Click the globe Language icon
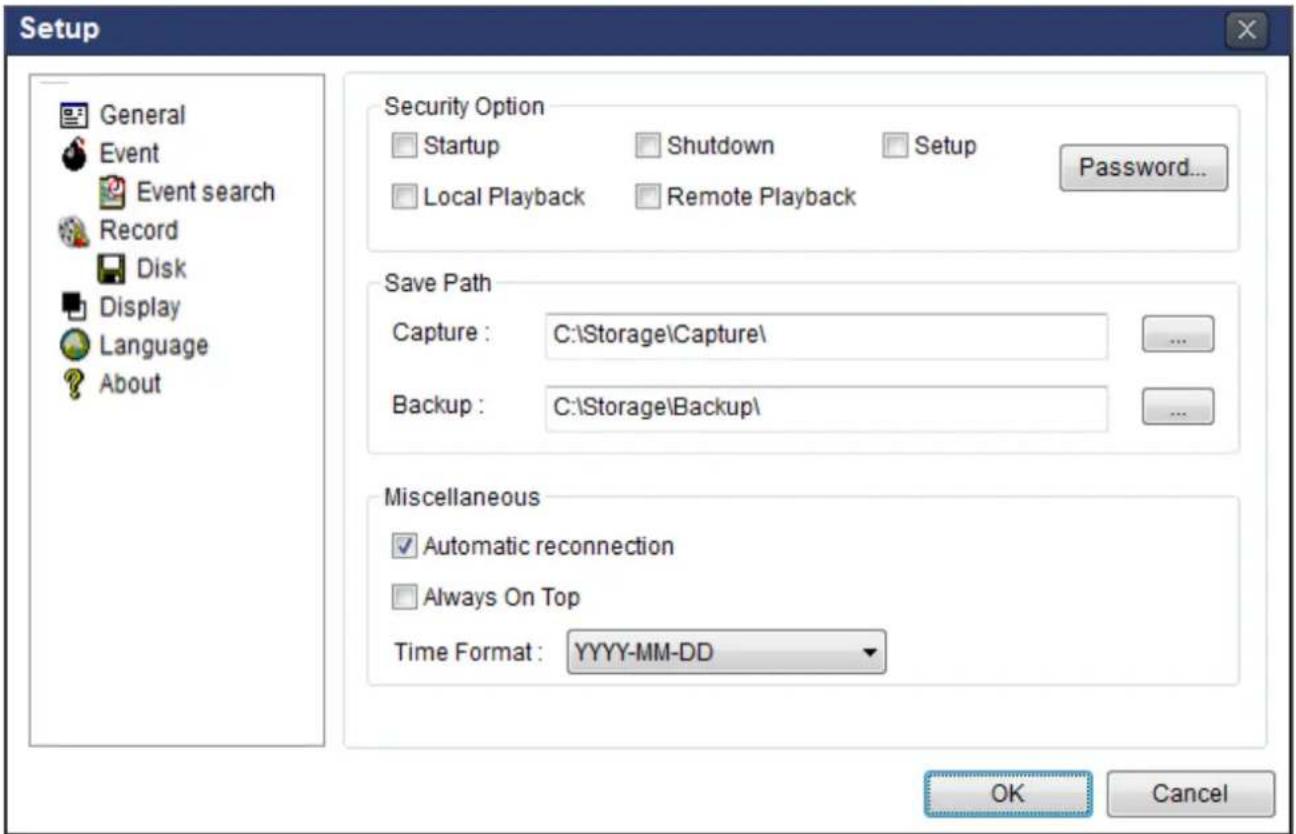The image size is (1296, 834). pyautogui.click(x=74, y=346)
